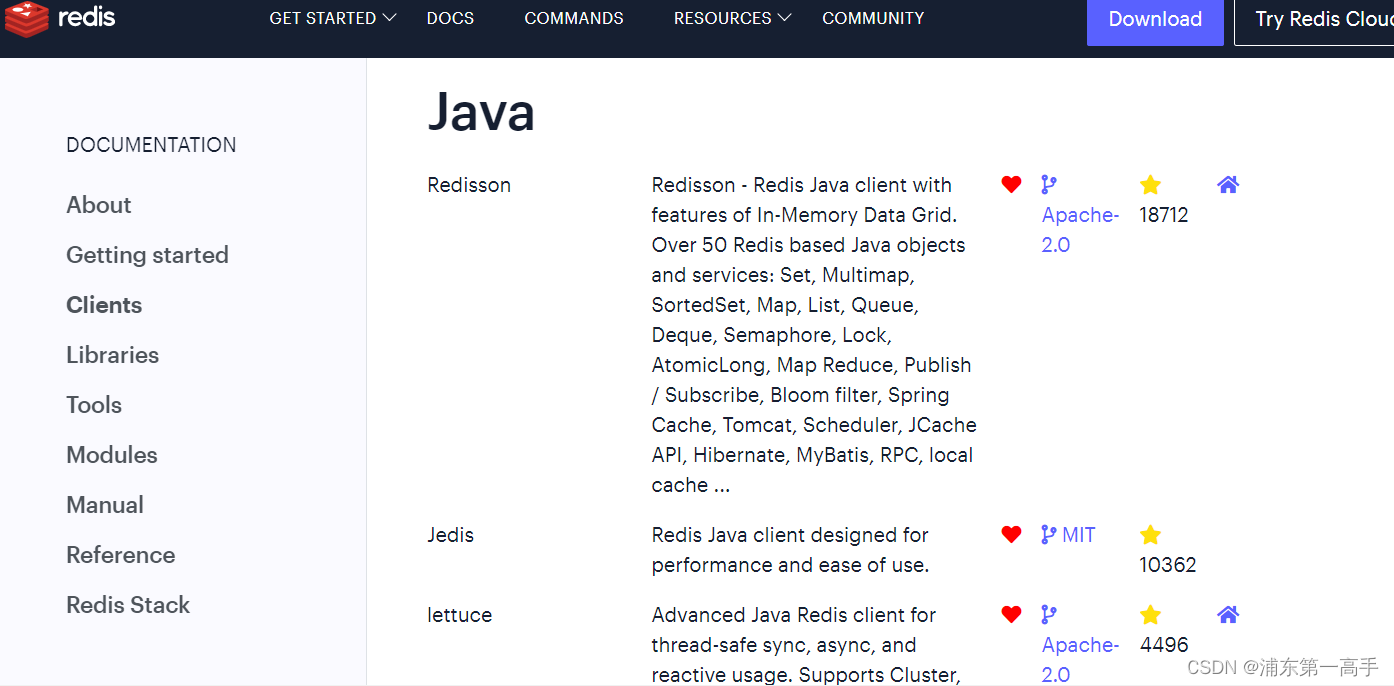This screenshot has width=1394, height=686.
Task: Click the Java section heading
Action: click(x=481, y=111)
